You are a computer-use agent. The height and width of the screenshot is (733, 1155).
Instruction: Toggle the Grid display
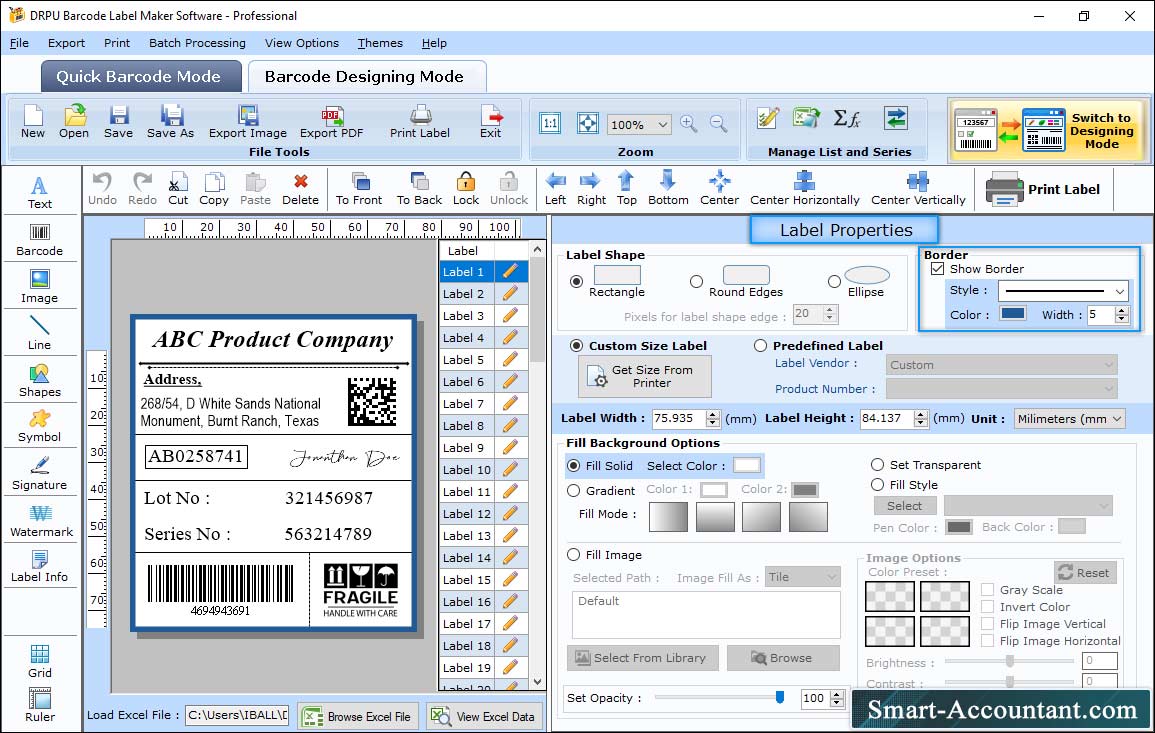40,662
